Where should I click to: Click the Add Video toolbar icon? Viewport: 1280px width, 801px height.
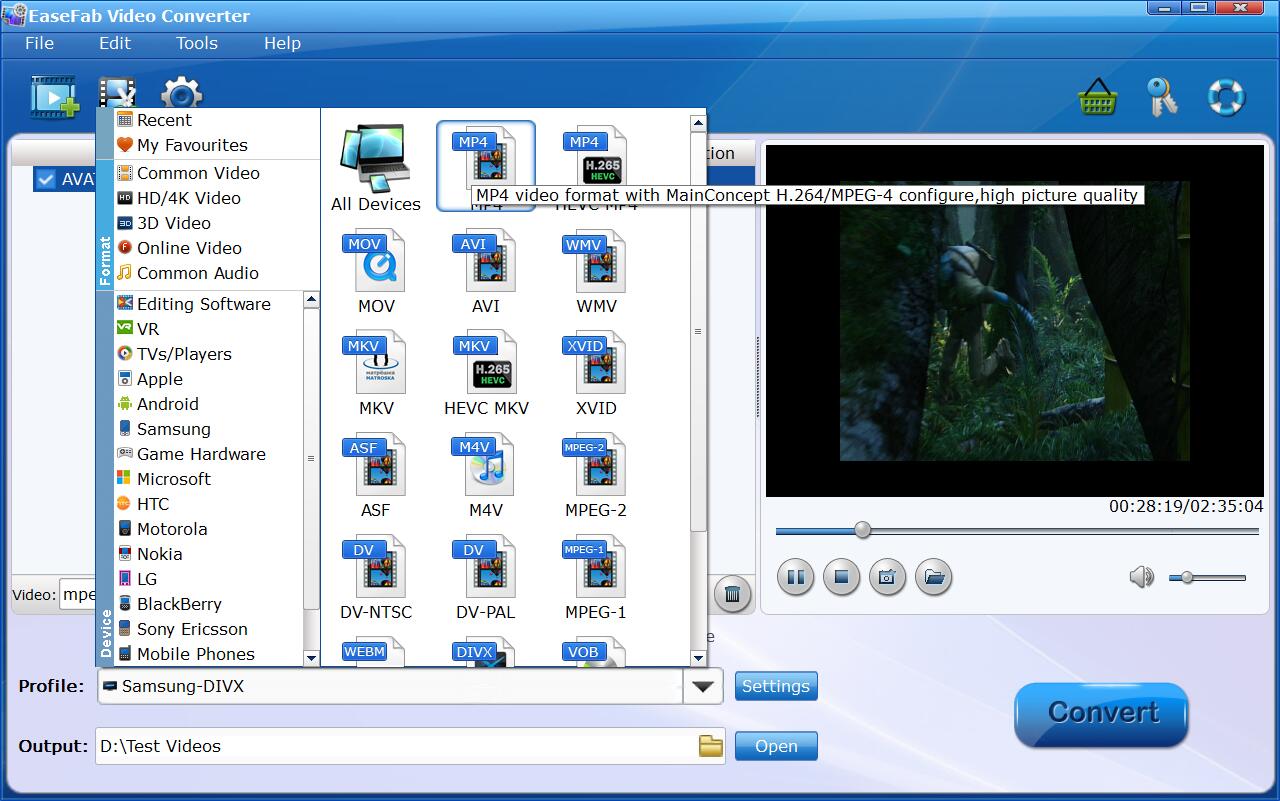point(54,97)
